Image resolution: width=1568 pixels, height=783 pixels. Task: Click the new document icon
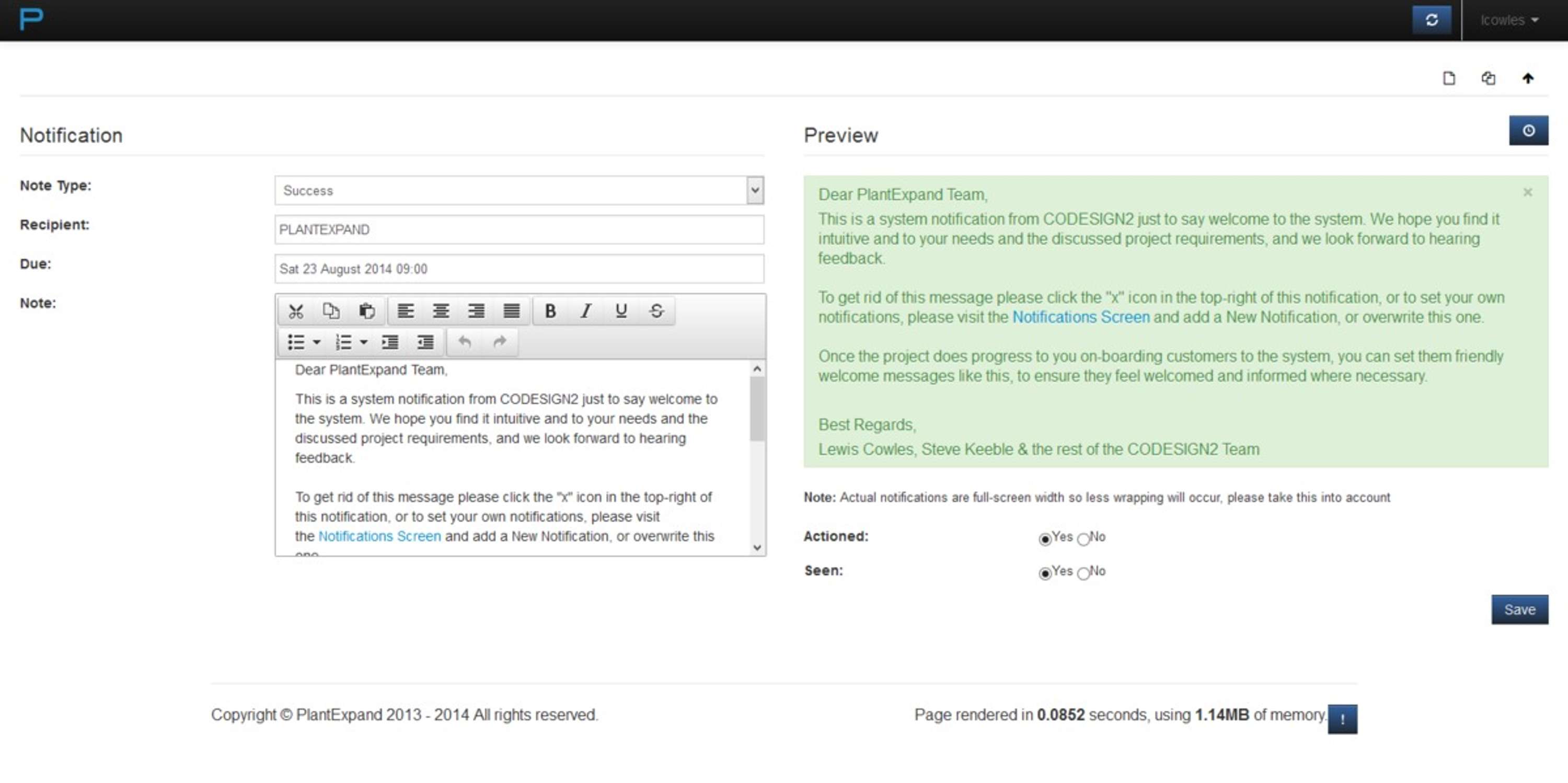[1449, 78]
